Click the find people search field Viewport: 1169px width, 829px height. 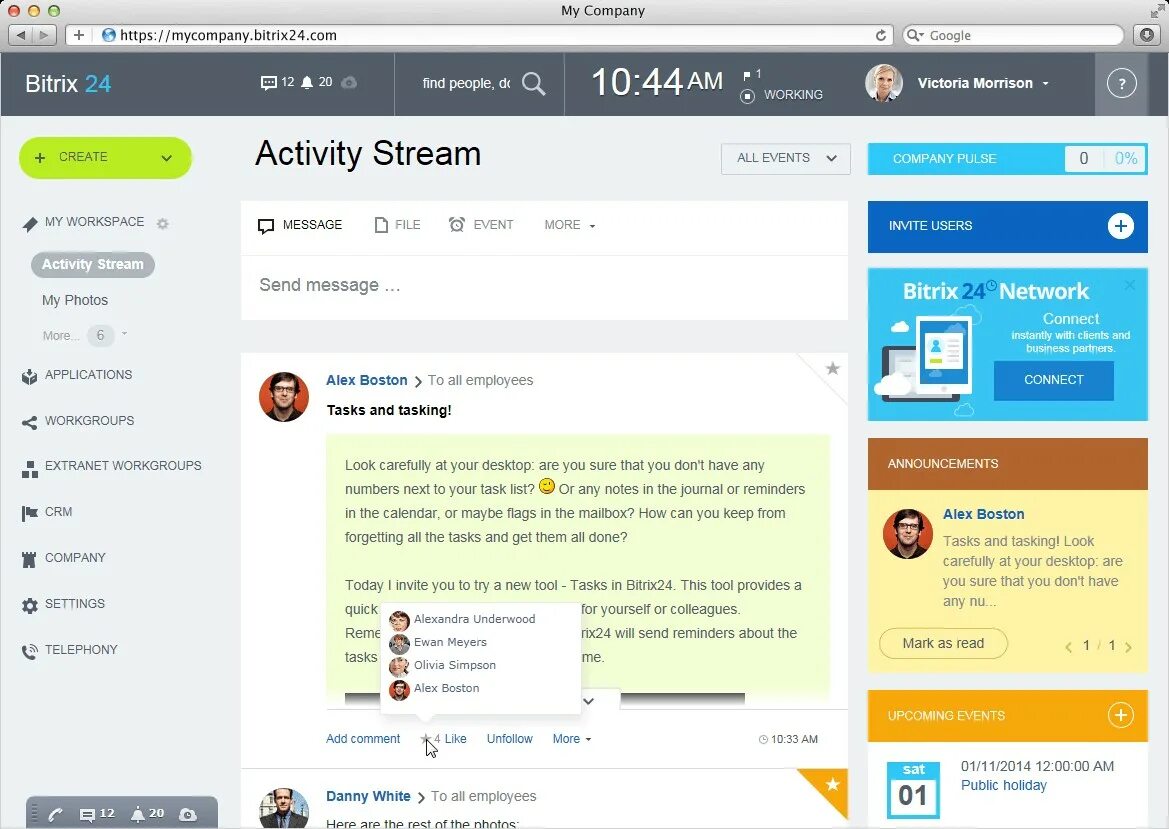466,83
